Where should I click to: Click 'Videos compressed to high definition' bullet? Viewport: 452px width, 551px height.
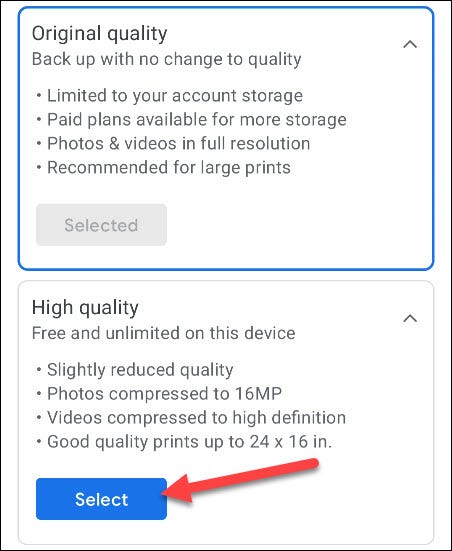(196, 418)
